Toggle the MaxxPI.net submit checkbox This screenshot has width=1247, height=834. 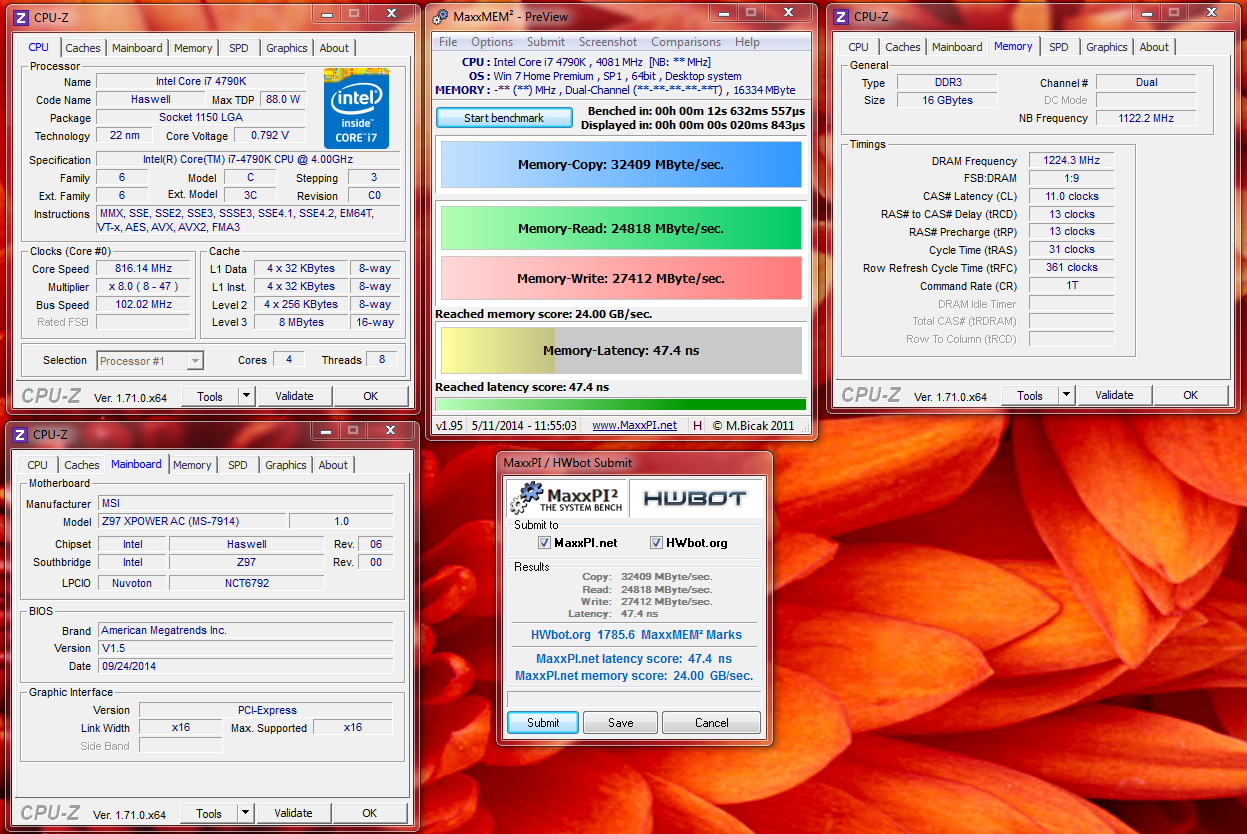pyautogui.click(x=545, y=543)
